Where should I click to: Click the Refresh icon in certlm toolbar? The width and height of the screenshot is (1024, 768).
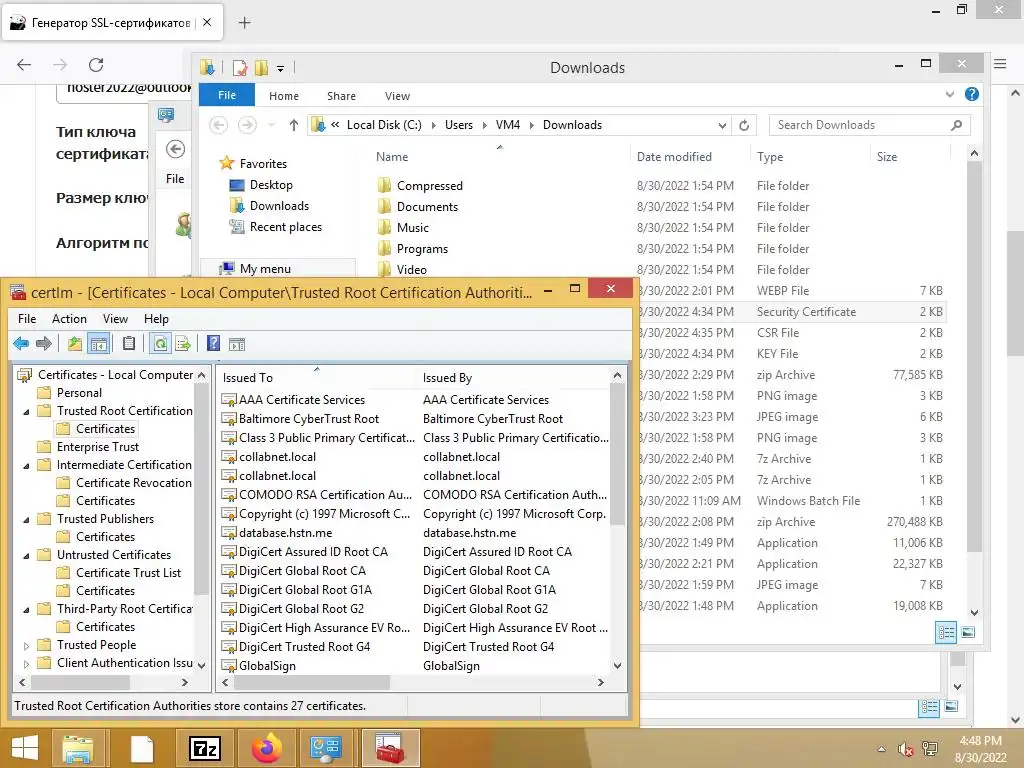(x=160, y=344)
